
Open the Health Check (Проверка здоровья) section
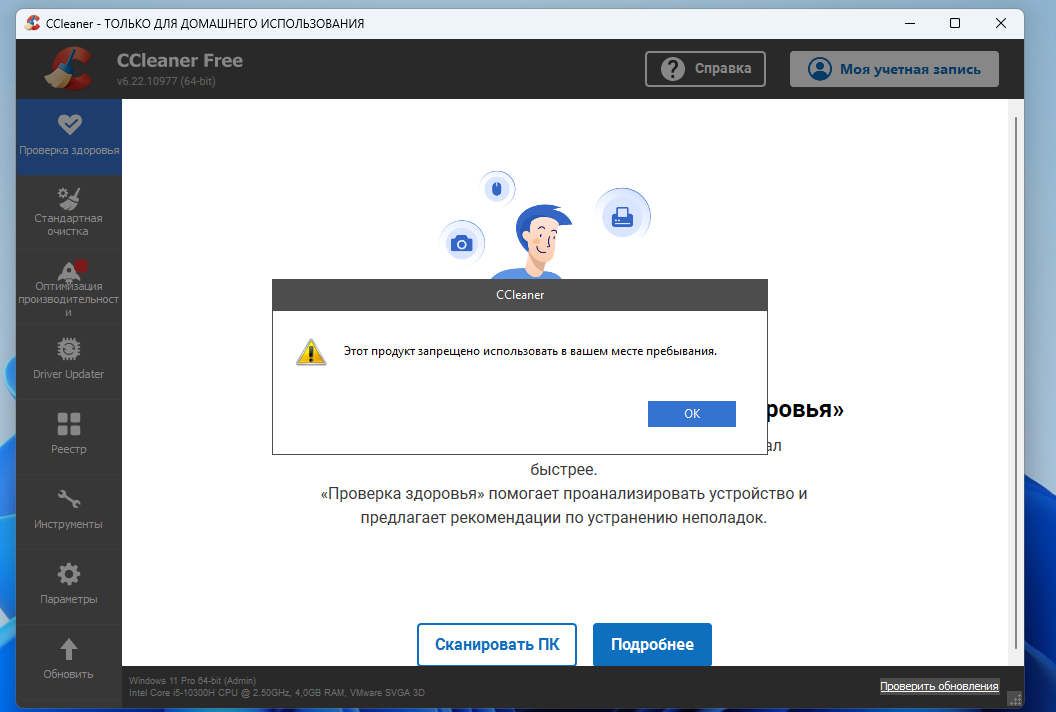(69, 137)
